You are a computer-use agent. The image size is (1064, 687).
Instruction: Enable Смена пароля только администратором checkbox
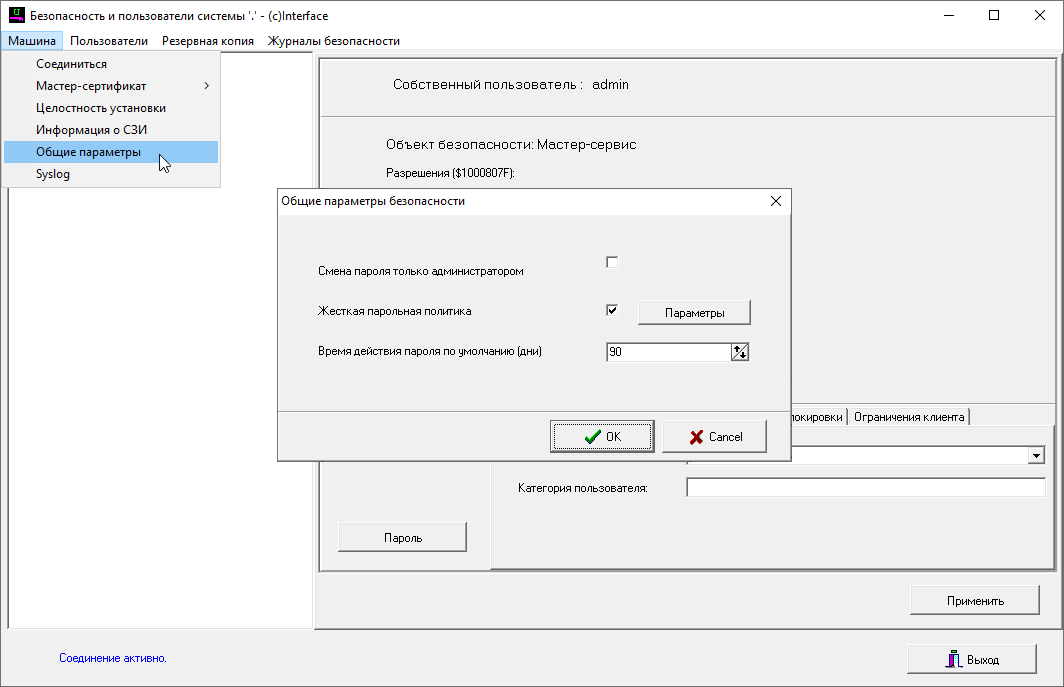(612, 262)
